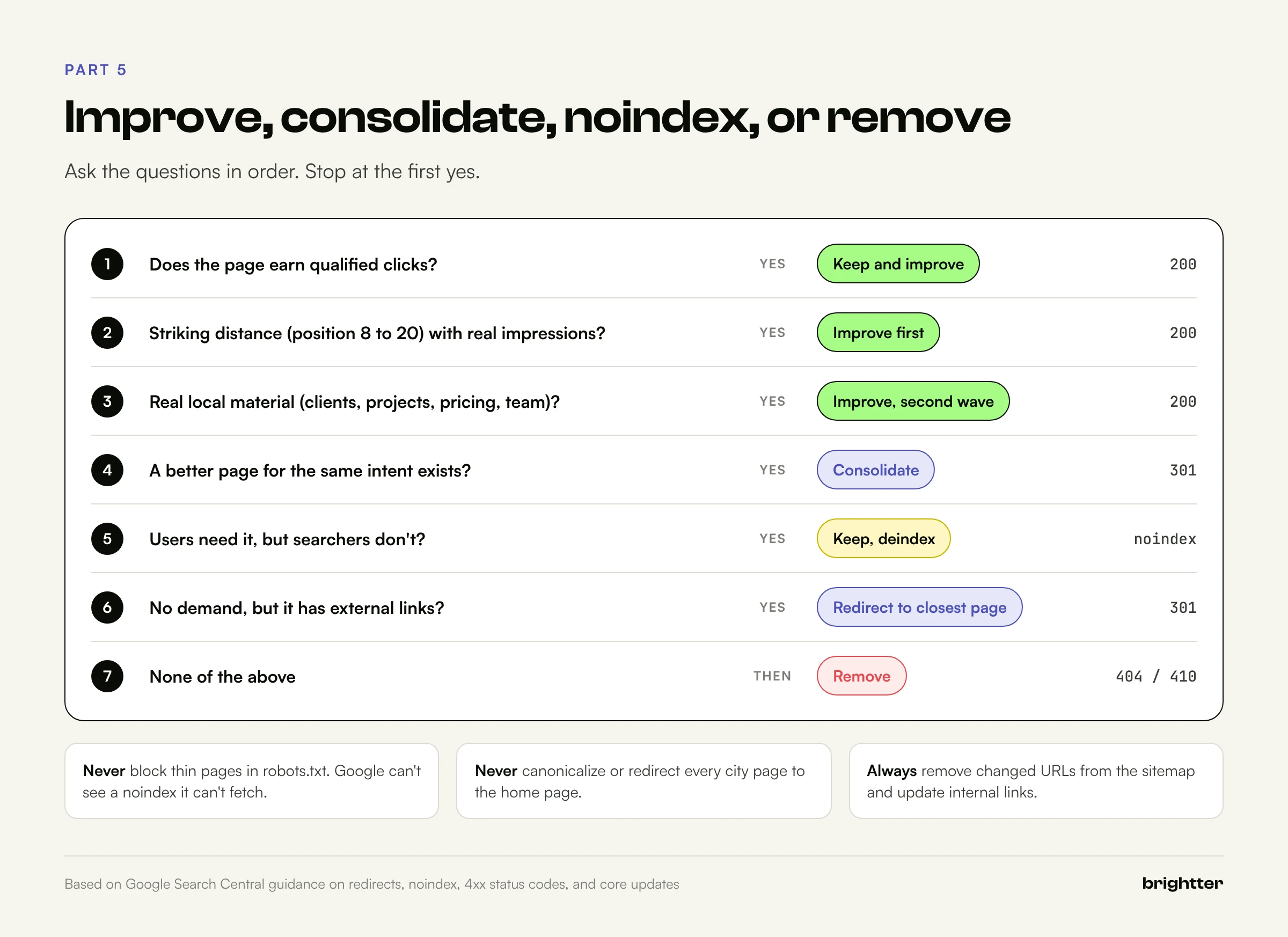Click the 'Consolidate' pill
Image resolution: width=1288 pixels, height=937 pixels.
876,470
